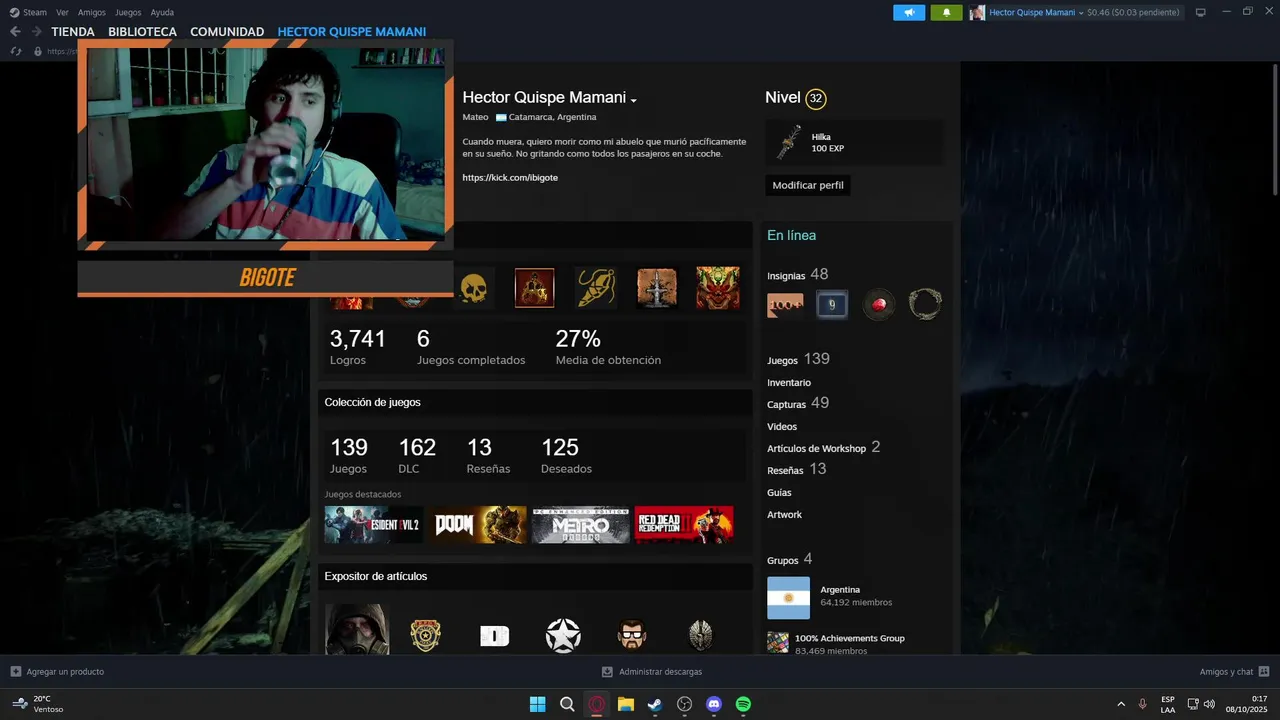Go to the TIENDA tab

[x=73, y=32]
